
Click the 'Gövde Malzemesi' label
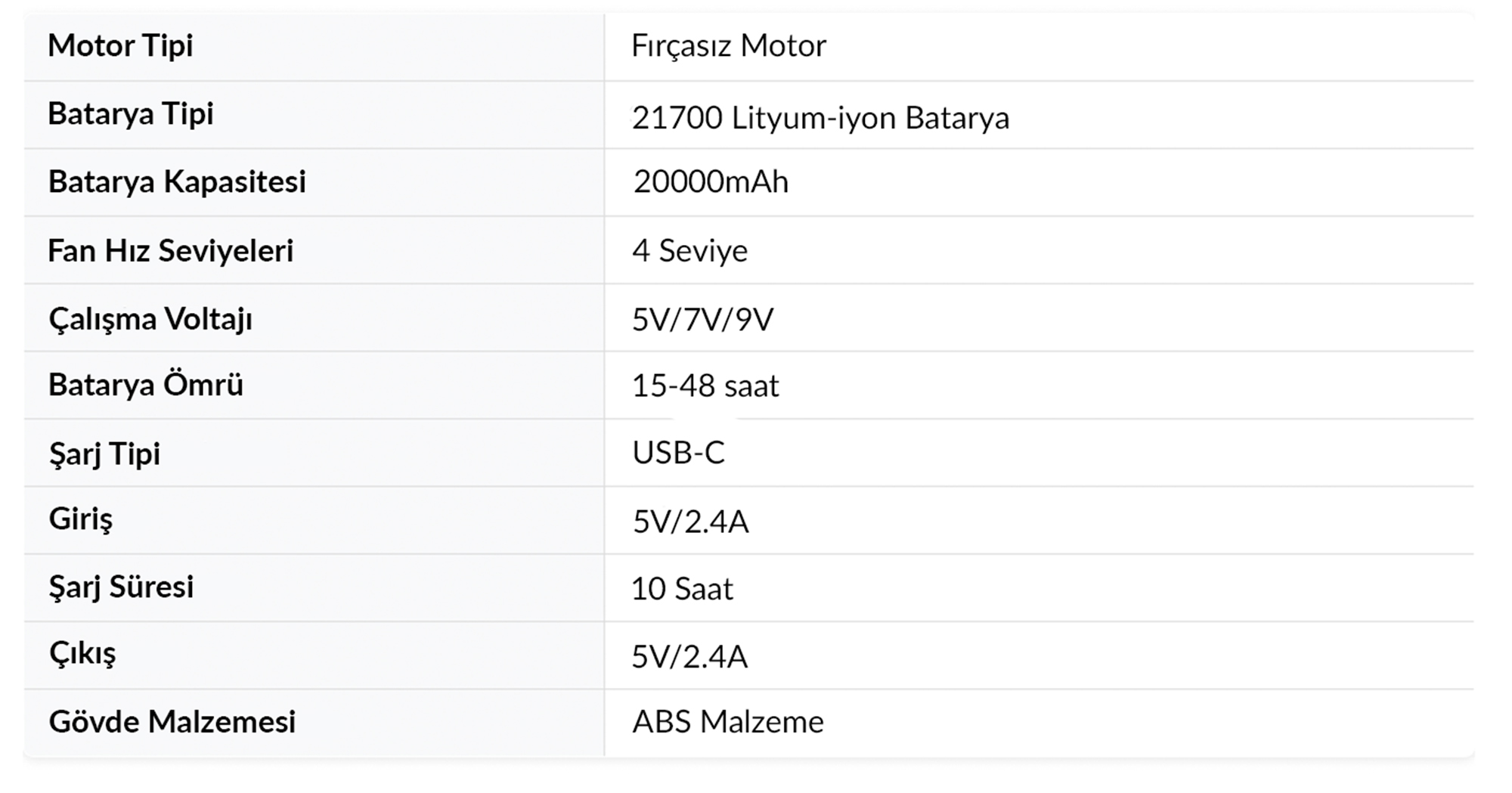(172, 722)
